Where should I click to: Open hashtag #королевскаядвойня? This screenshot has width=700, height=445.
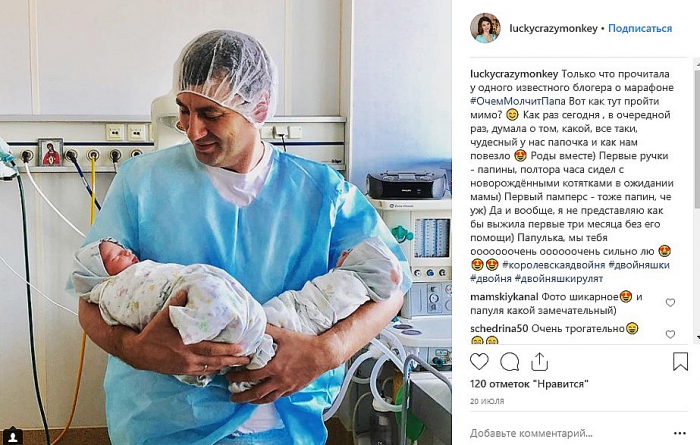554,265
